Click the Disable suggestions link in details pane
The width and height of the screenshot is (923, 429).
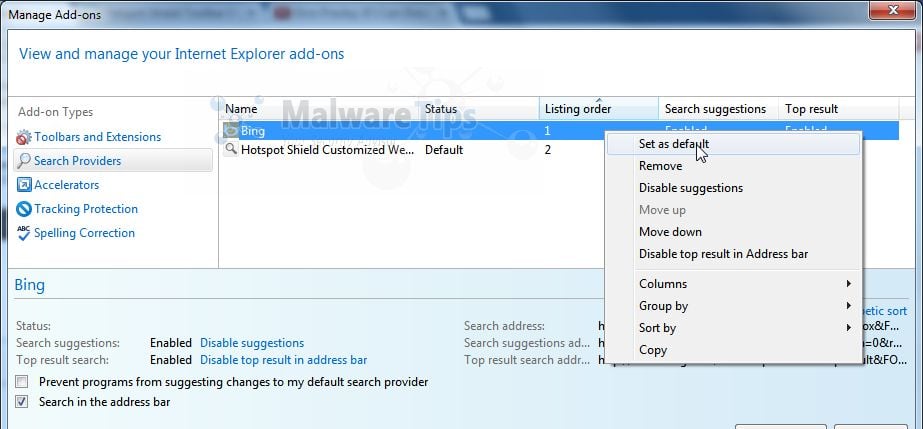tap(252, 342)
